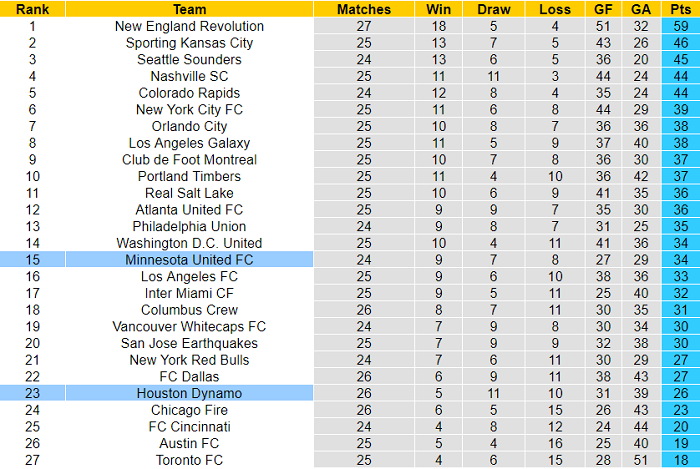Click Los Angeles Galaxy team name
The width and height of the screenshot is (700, 469).
coord(189,143)
